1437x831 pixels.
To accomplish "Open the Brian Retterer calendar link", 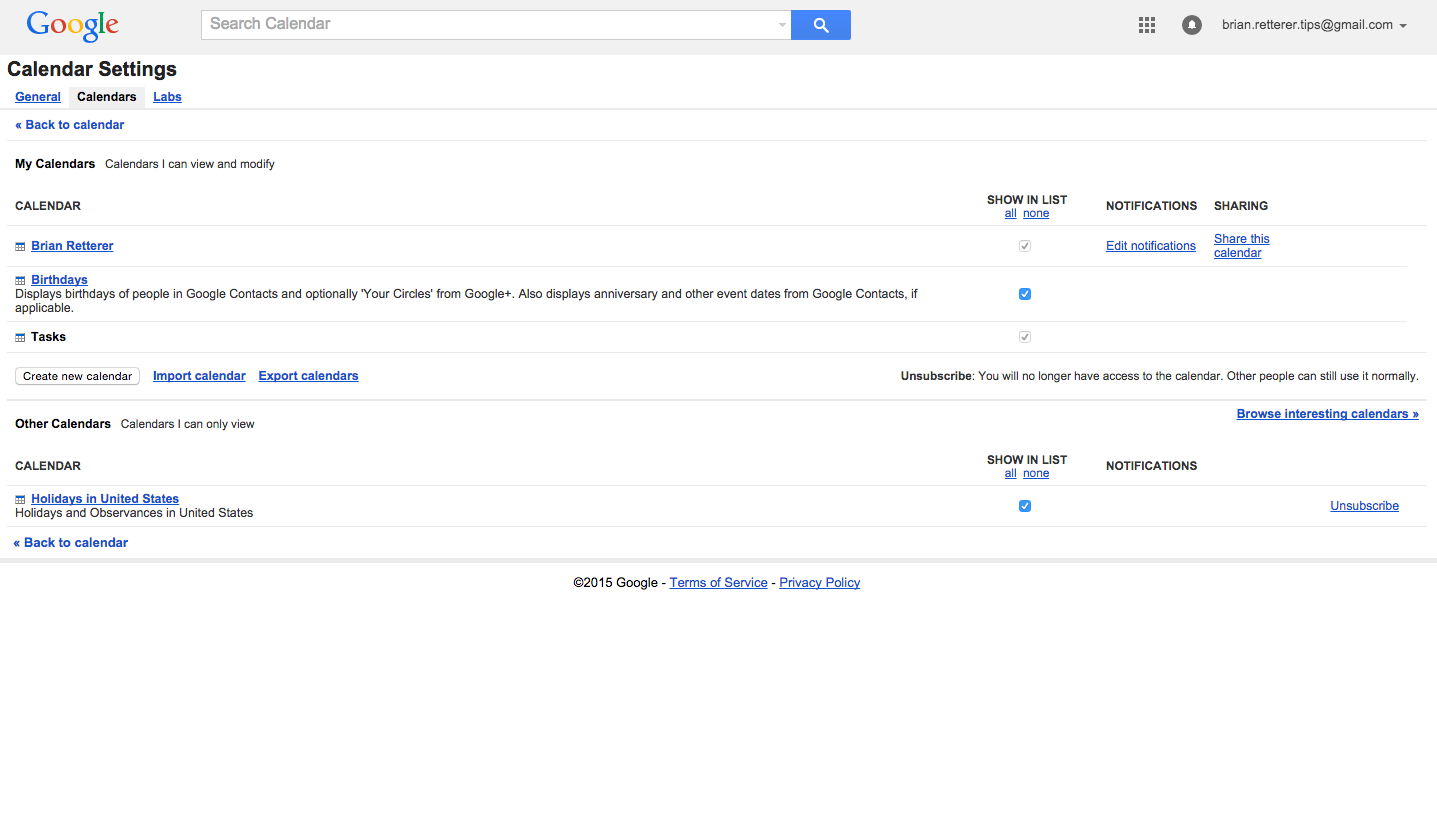I will pos(72,246).
